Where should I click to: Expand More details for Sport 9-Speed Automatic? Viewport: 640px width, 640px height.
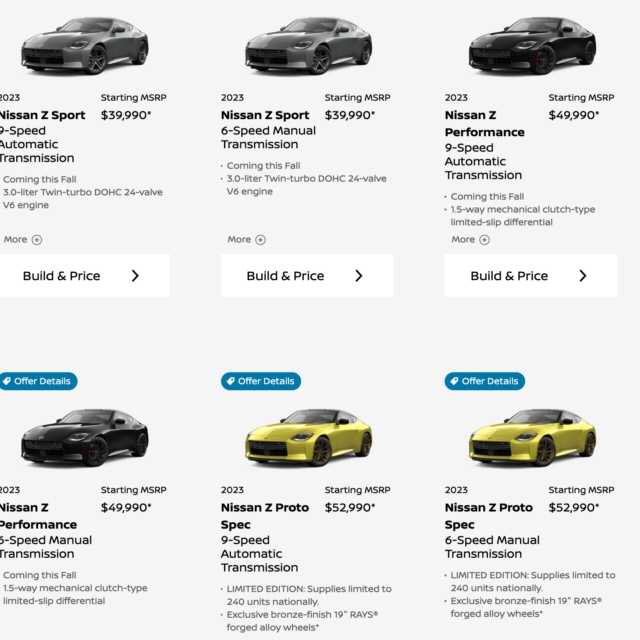(22, 240)
